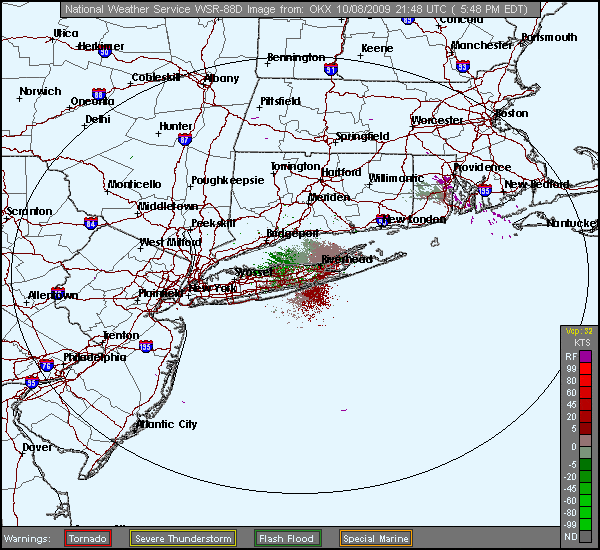Click the Albany city label
600x550 pixels.
(x=221, y=78)
